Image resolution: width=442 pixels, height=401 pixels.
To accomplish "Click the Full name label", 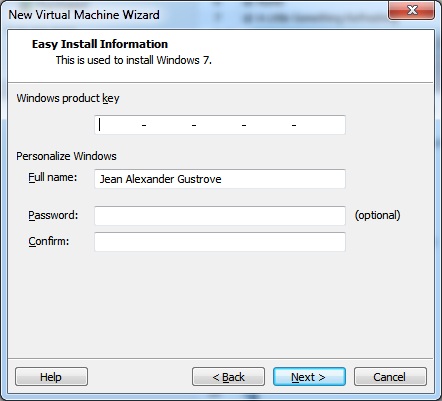I will (53, 177).
